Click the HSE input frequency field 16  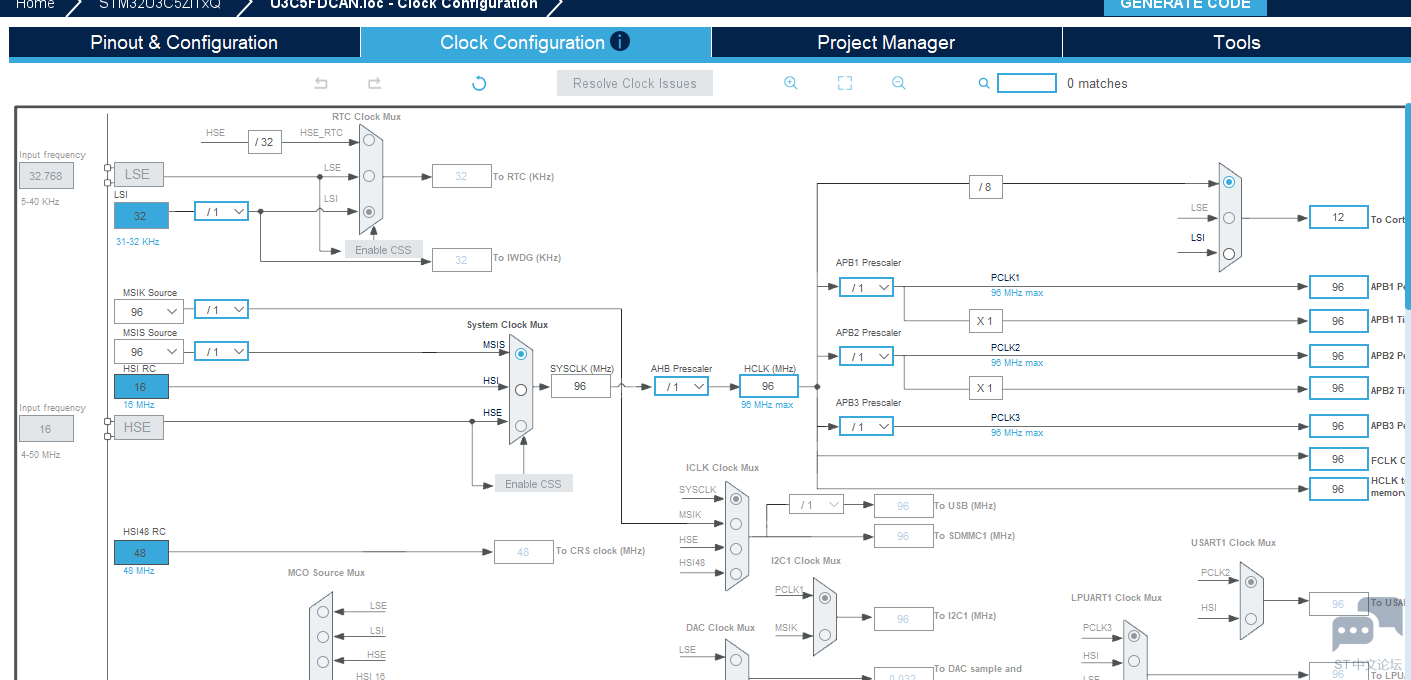click(x=46, y=429)
